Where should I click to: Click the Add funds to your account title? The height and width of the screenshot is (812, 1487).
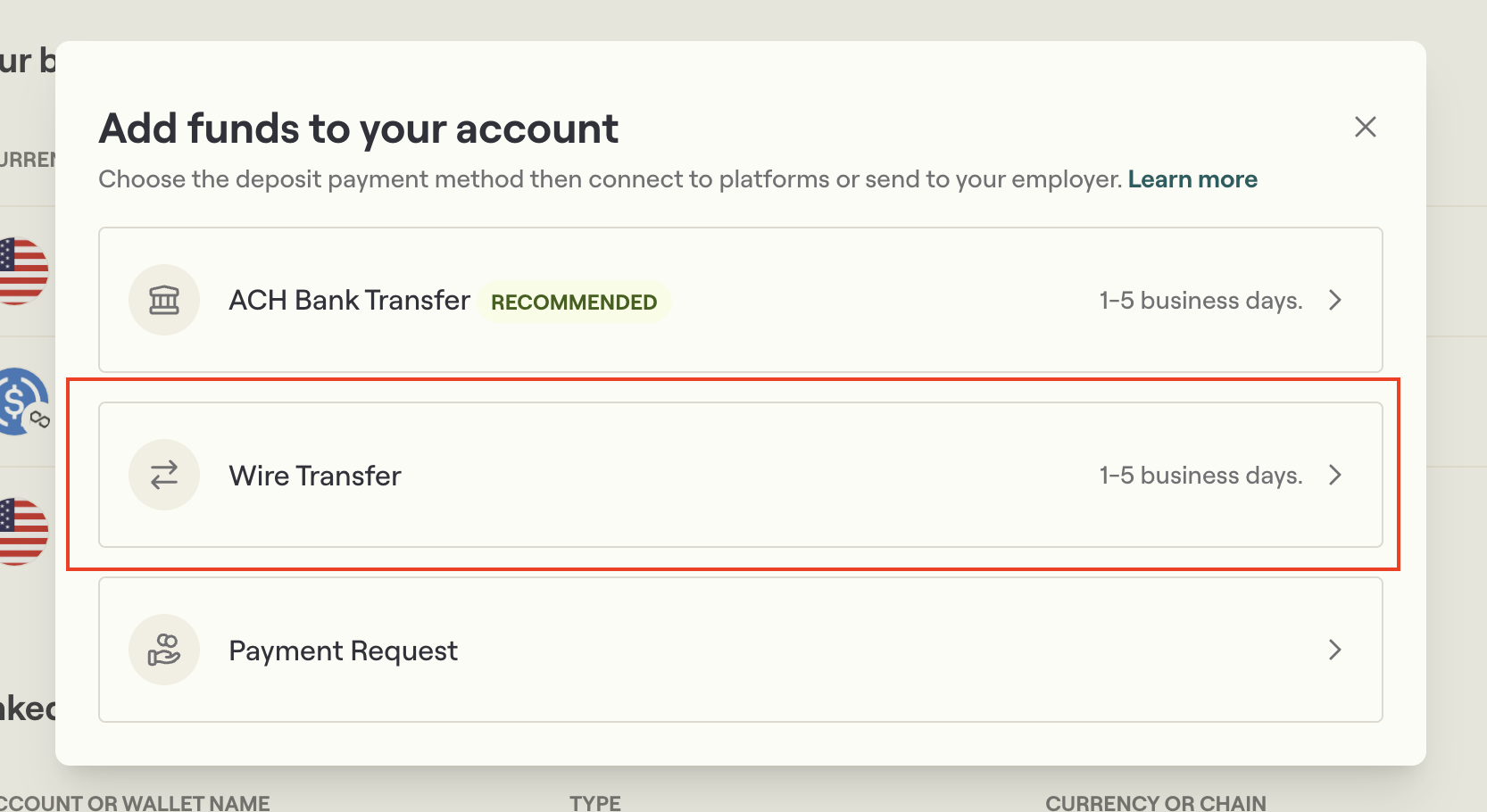coord(358,128)
